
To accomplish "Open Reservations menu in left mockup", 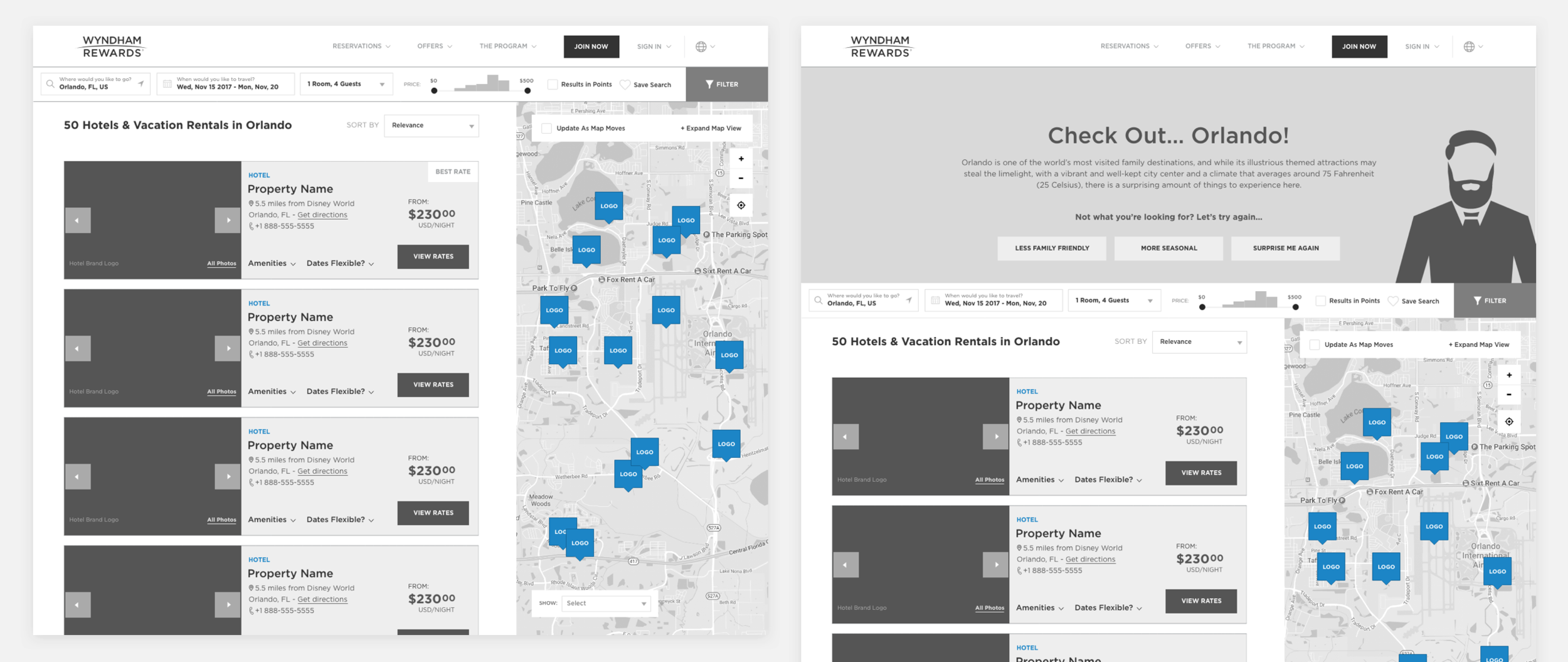I will pos(361,46).
